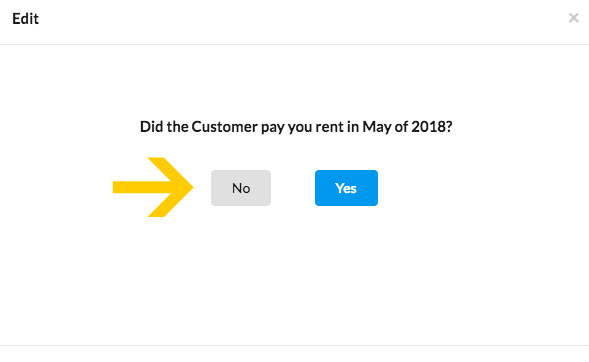
Task: Choose the gray No button
Action: coord(241,188)
